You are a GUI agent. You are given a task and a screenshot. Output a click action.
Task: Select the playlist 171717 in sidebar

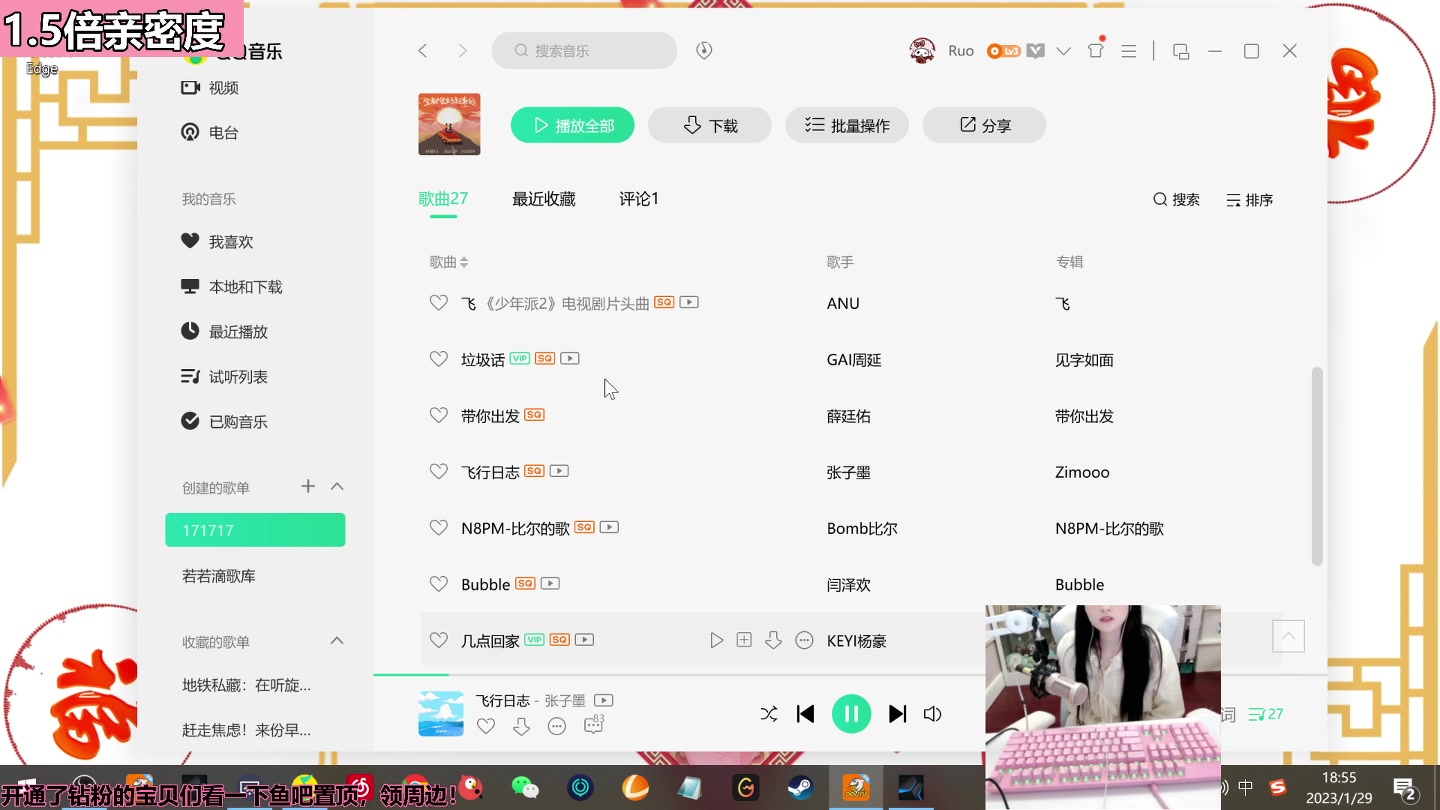[255, 530]
